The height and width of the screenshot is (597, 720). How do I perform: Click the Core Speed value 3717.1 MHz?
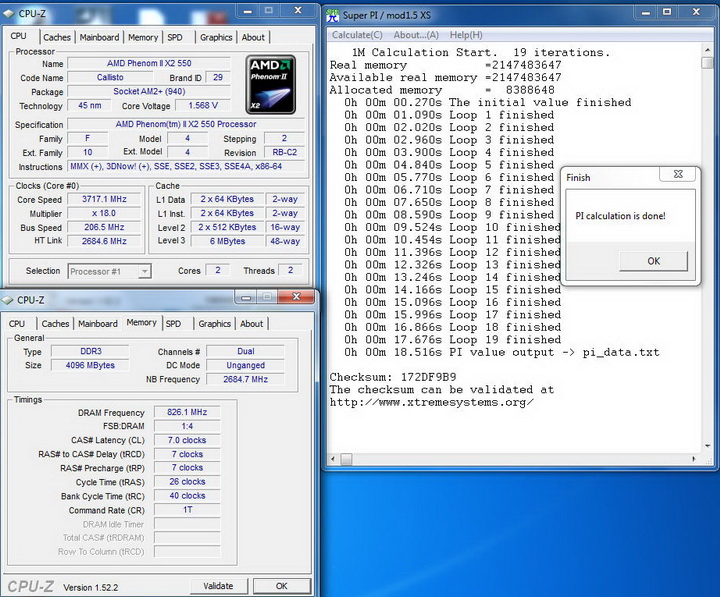tap(104, 199)
